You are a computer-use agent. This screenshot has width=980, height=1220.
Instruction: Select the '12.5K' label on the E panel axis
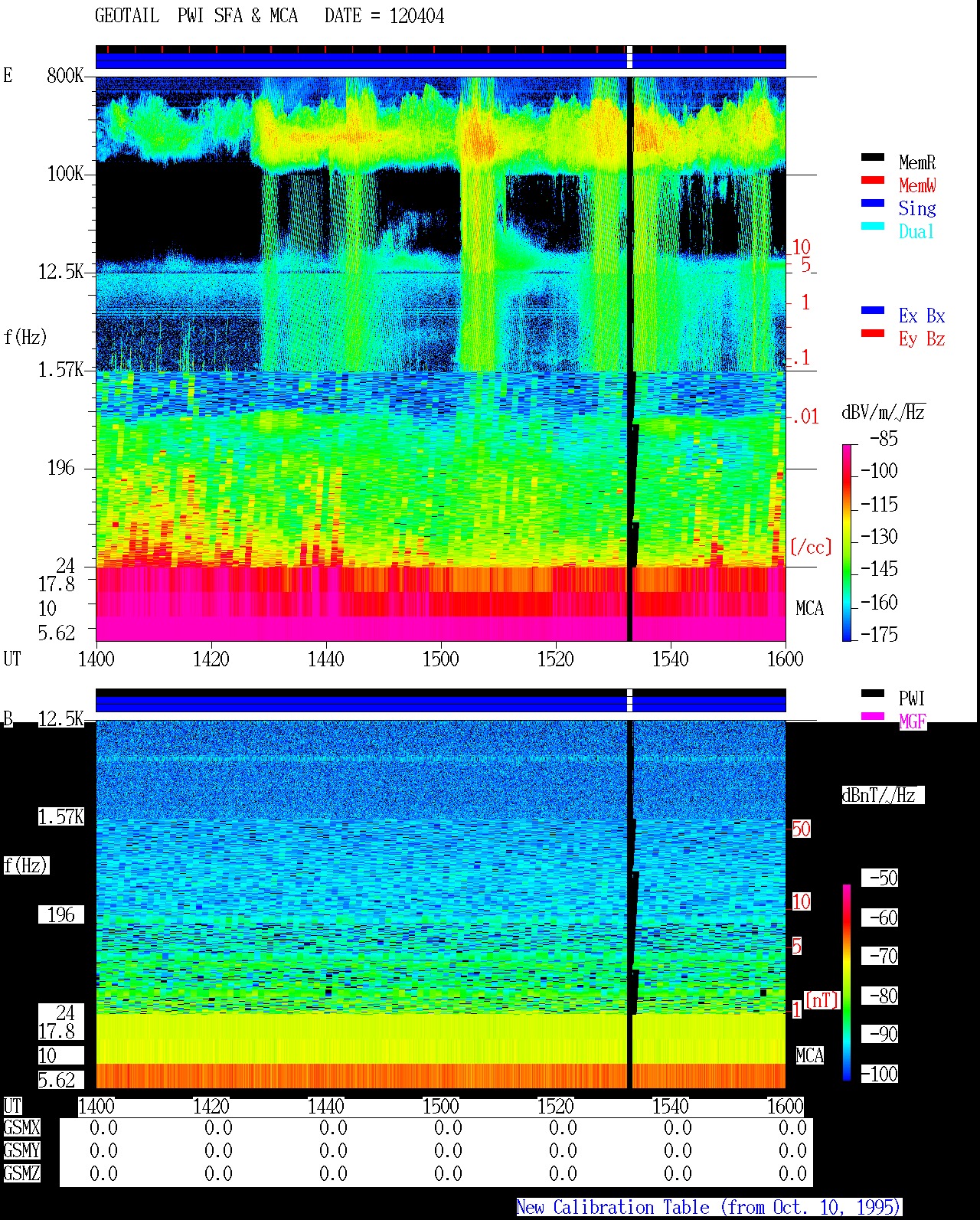pos(60,272)
